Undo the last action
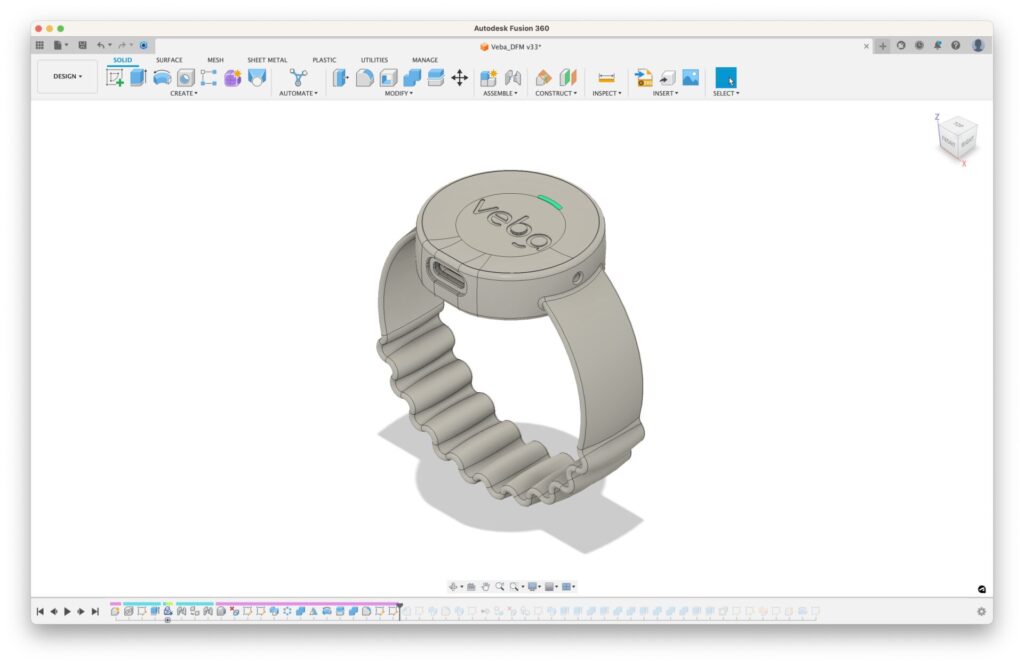Viewport: 1024px width, 665px height. click(101, 45)
